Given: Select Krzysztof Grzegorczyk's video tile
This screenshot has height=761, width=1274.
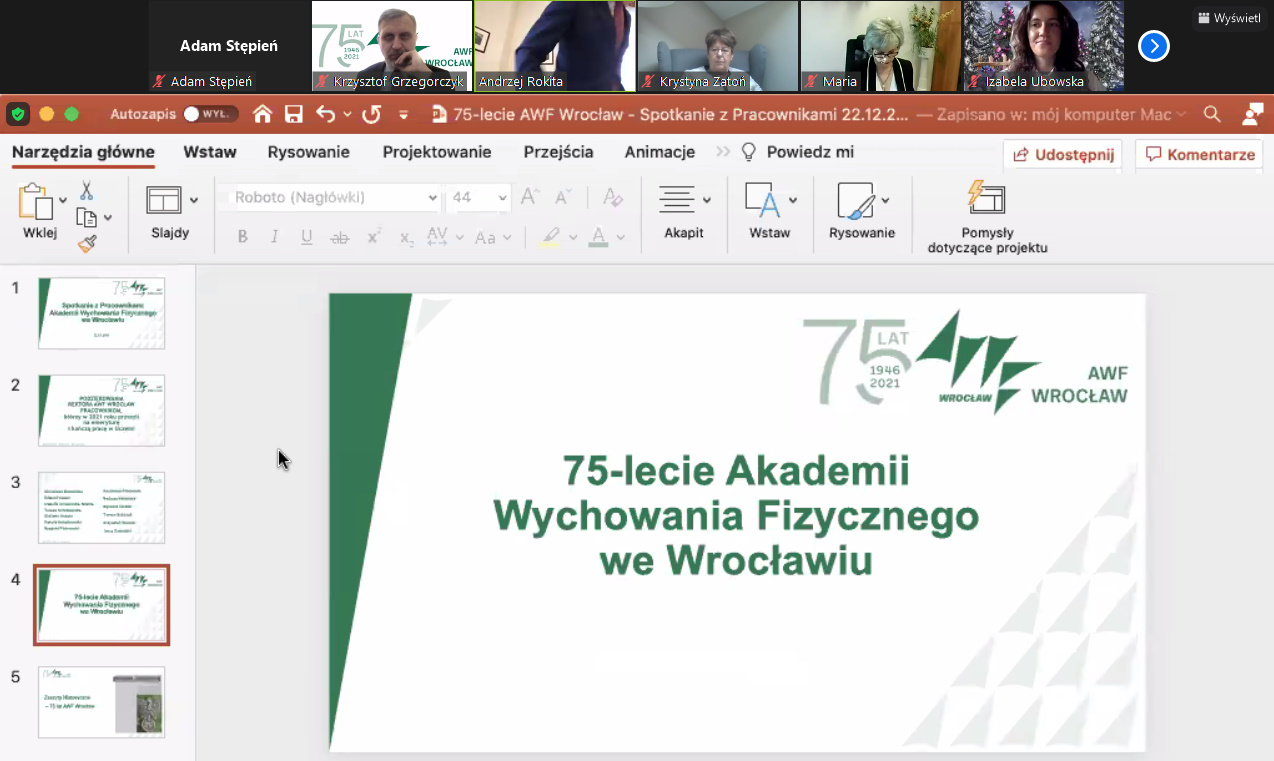Looking at the screenshot, I should (x=391, y=46).
